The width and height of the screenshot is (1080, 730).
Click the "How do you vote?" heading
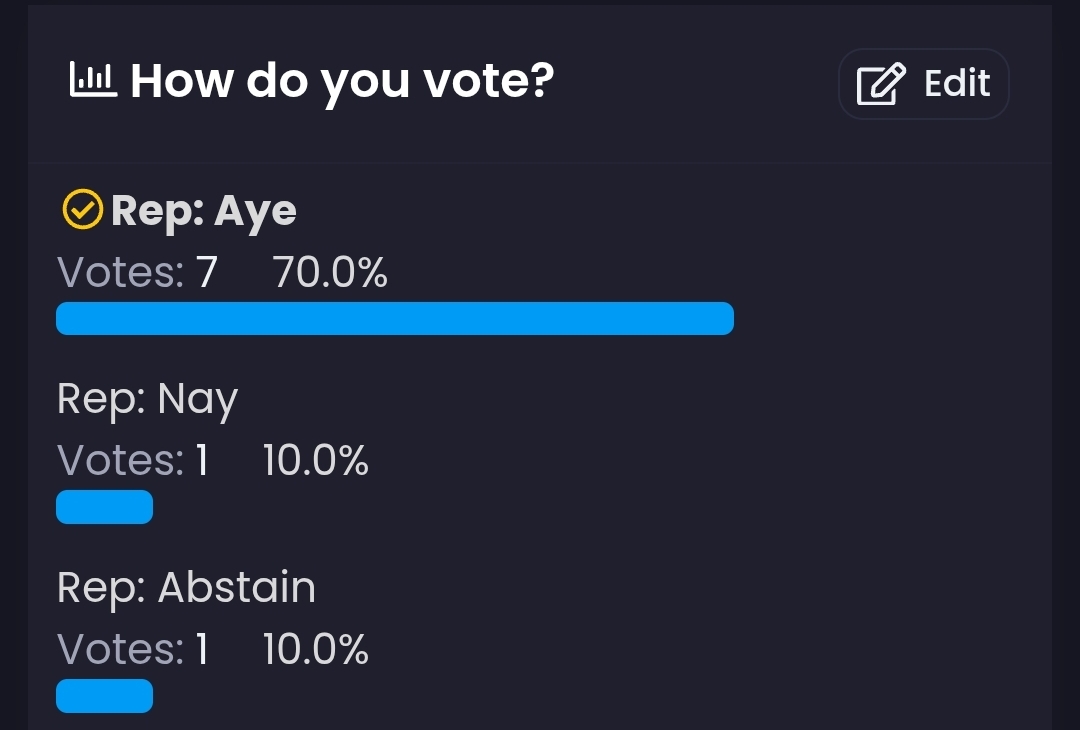(x=342, y=80)
